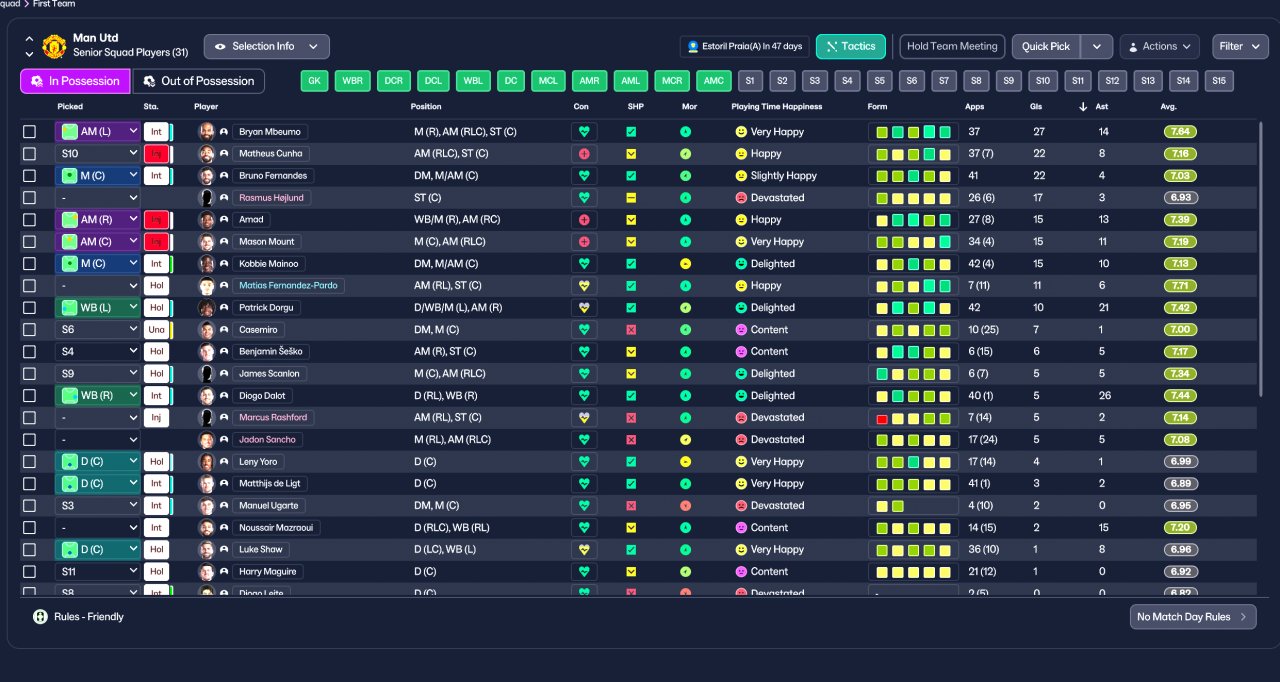Click Leny Yoro's very happy face icon
The height and width of the screenshot is (682, 1280).
click(741, 462)
